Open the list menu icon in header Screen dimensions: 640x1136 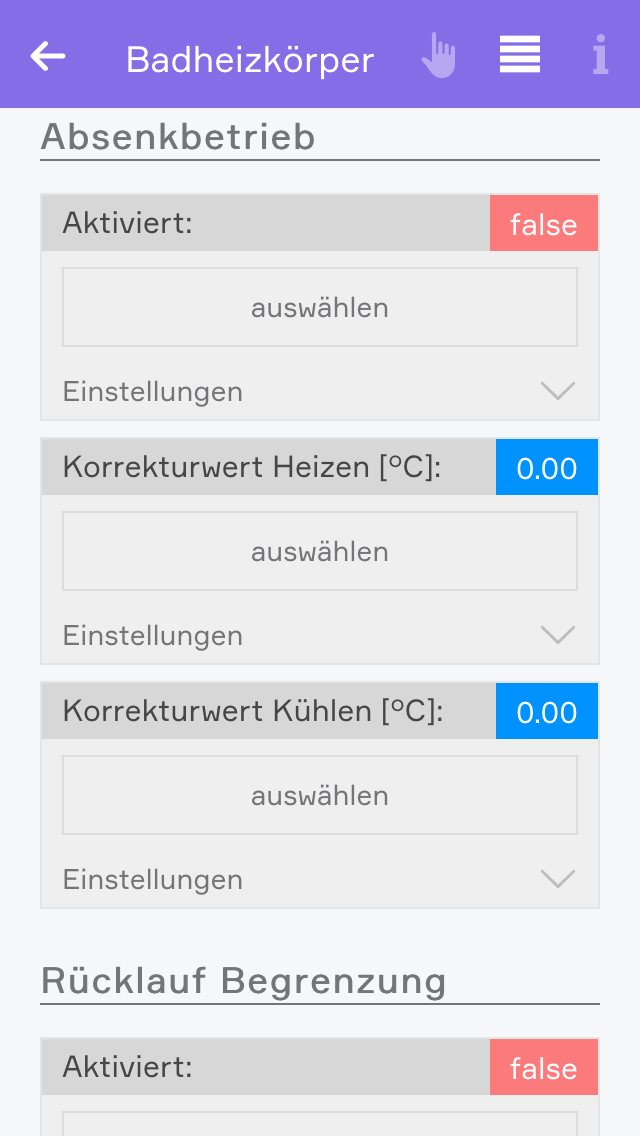(x=520, y=55)
